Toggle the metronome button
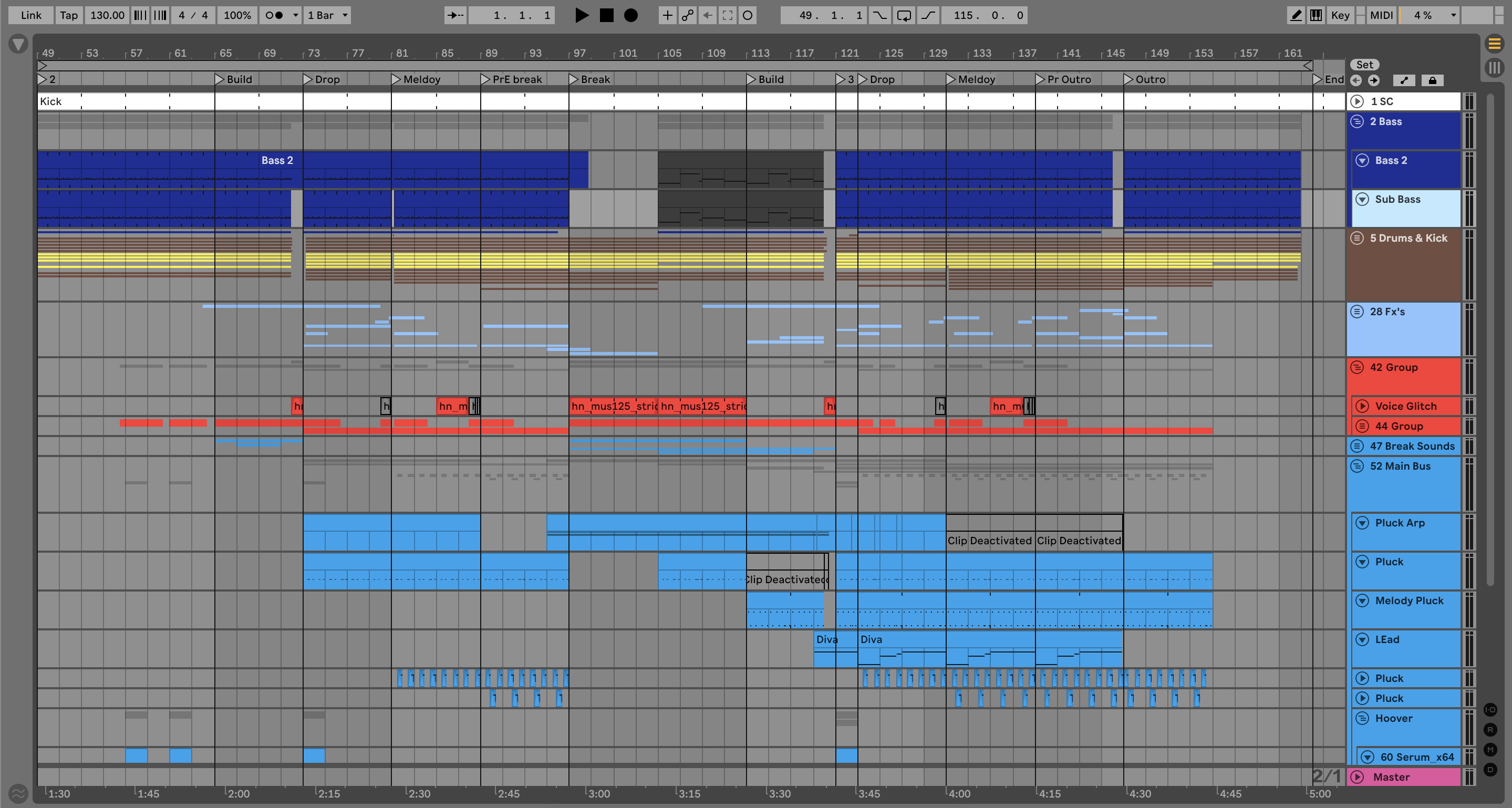 coord(274,15)
